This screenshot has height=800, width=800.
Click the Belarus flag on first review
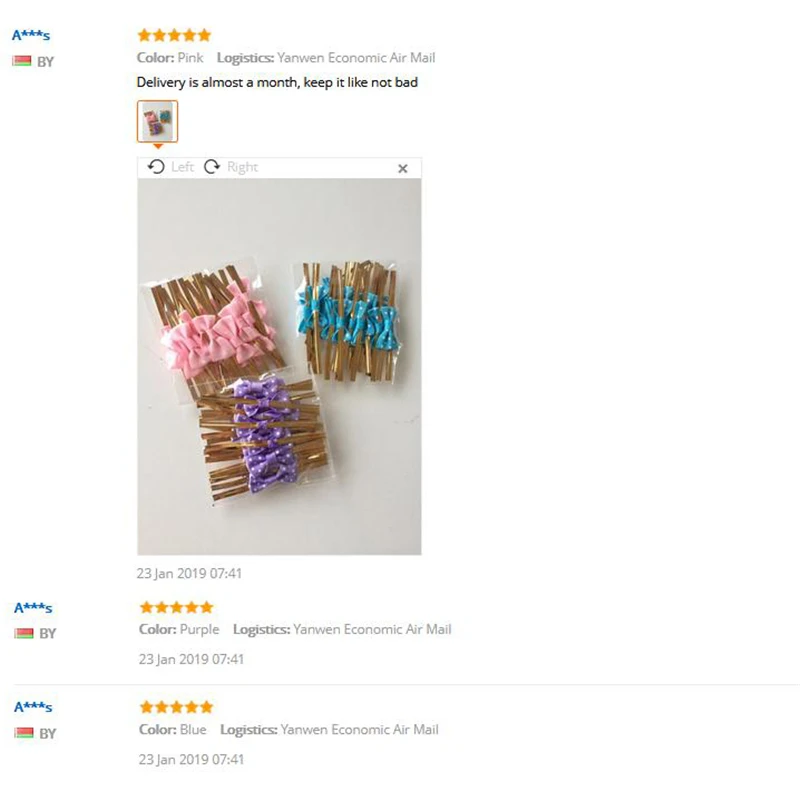tap(21, 61)
